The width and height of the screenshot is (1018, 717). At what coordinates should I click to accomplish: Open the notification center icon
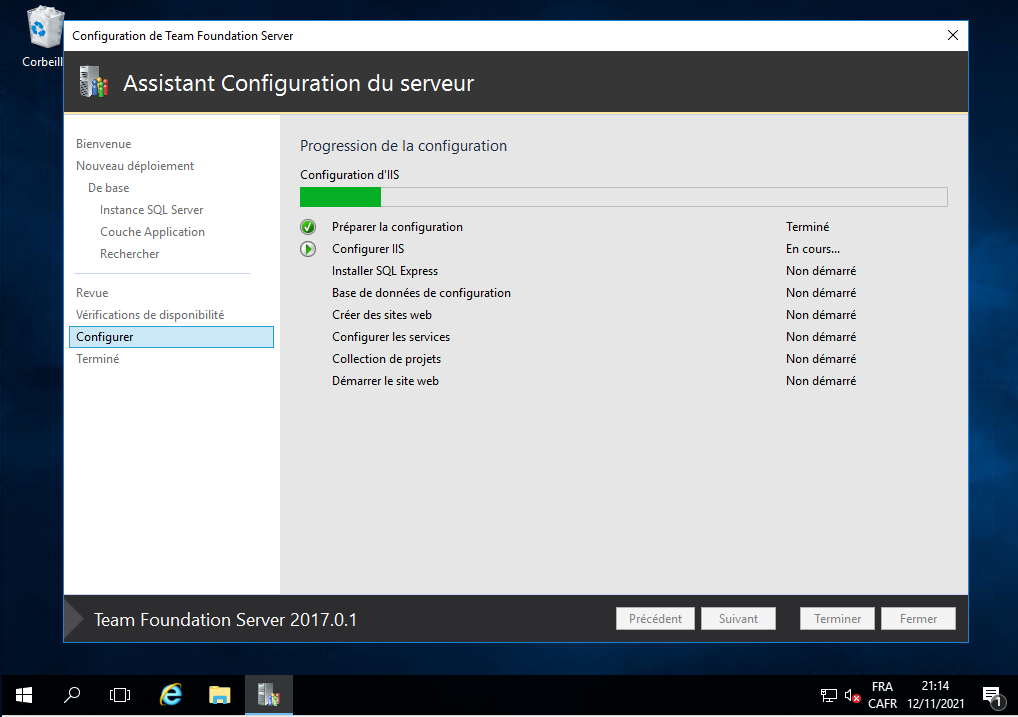[992, 695]
